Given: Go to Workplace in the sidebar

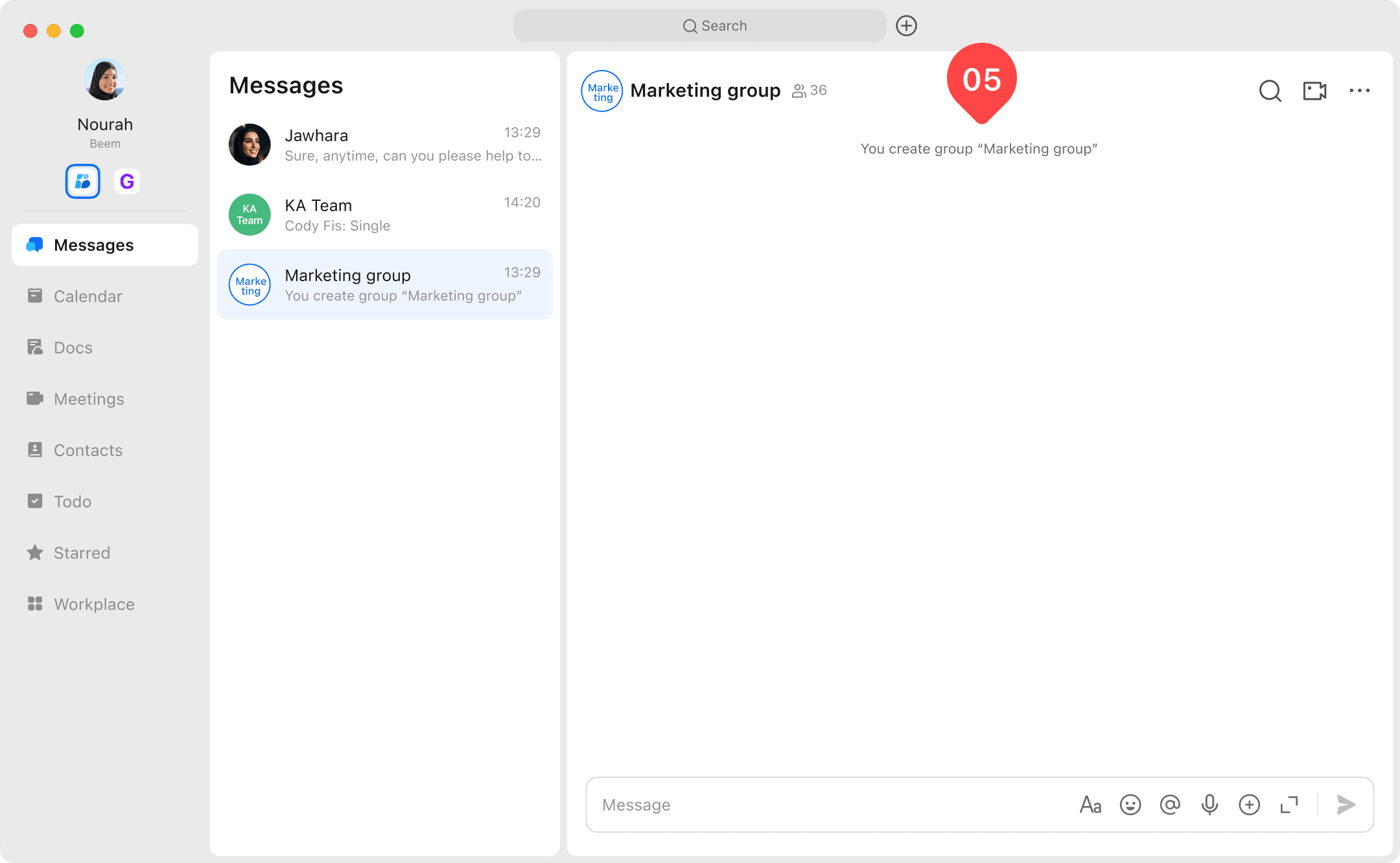Looking at the screenshot, I should point(94,604).
